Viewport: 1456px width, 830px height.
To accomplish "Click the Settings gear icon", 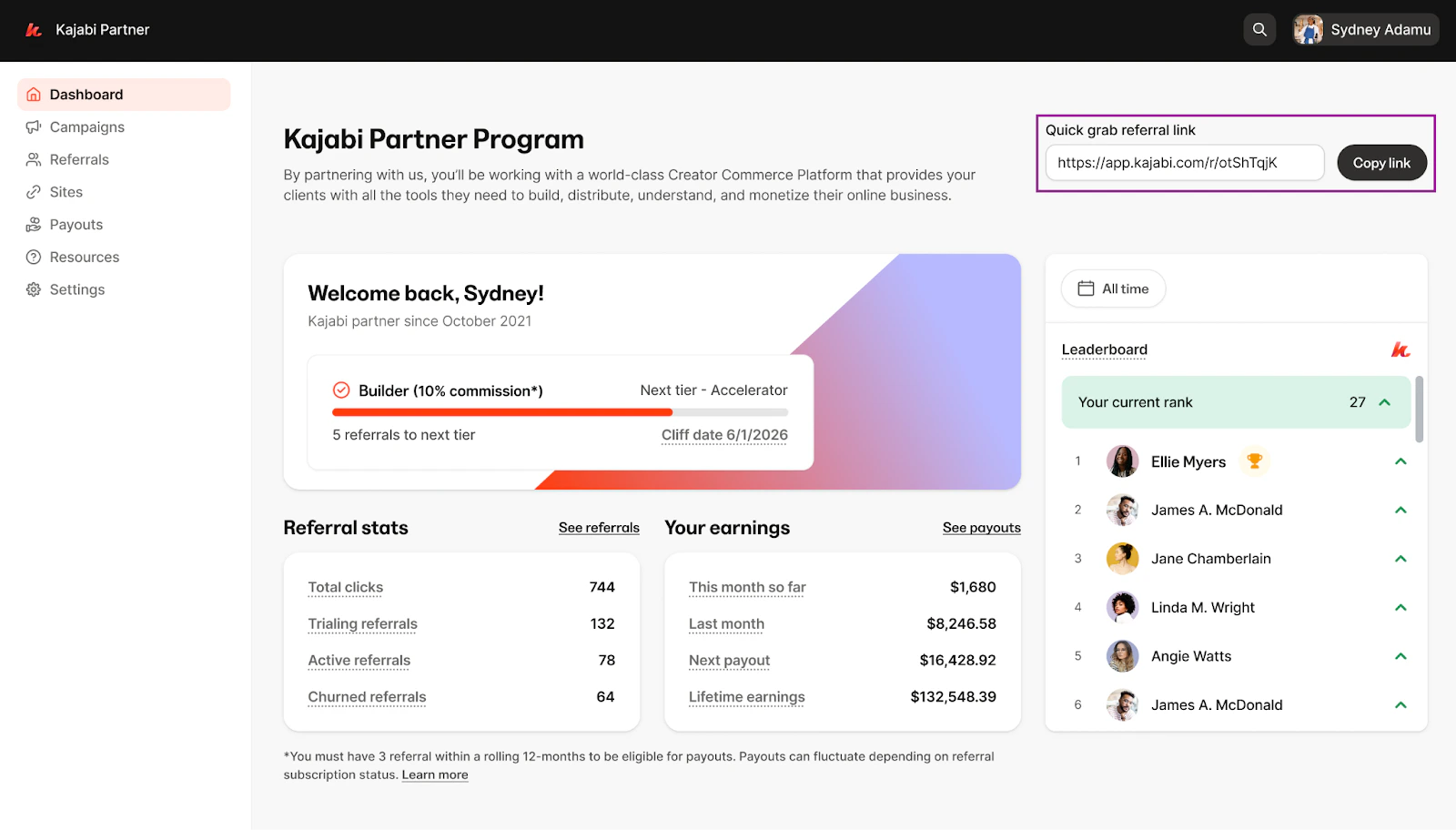I will click(x=34, y=289).
